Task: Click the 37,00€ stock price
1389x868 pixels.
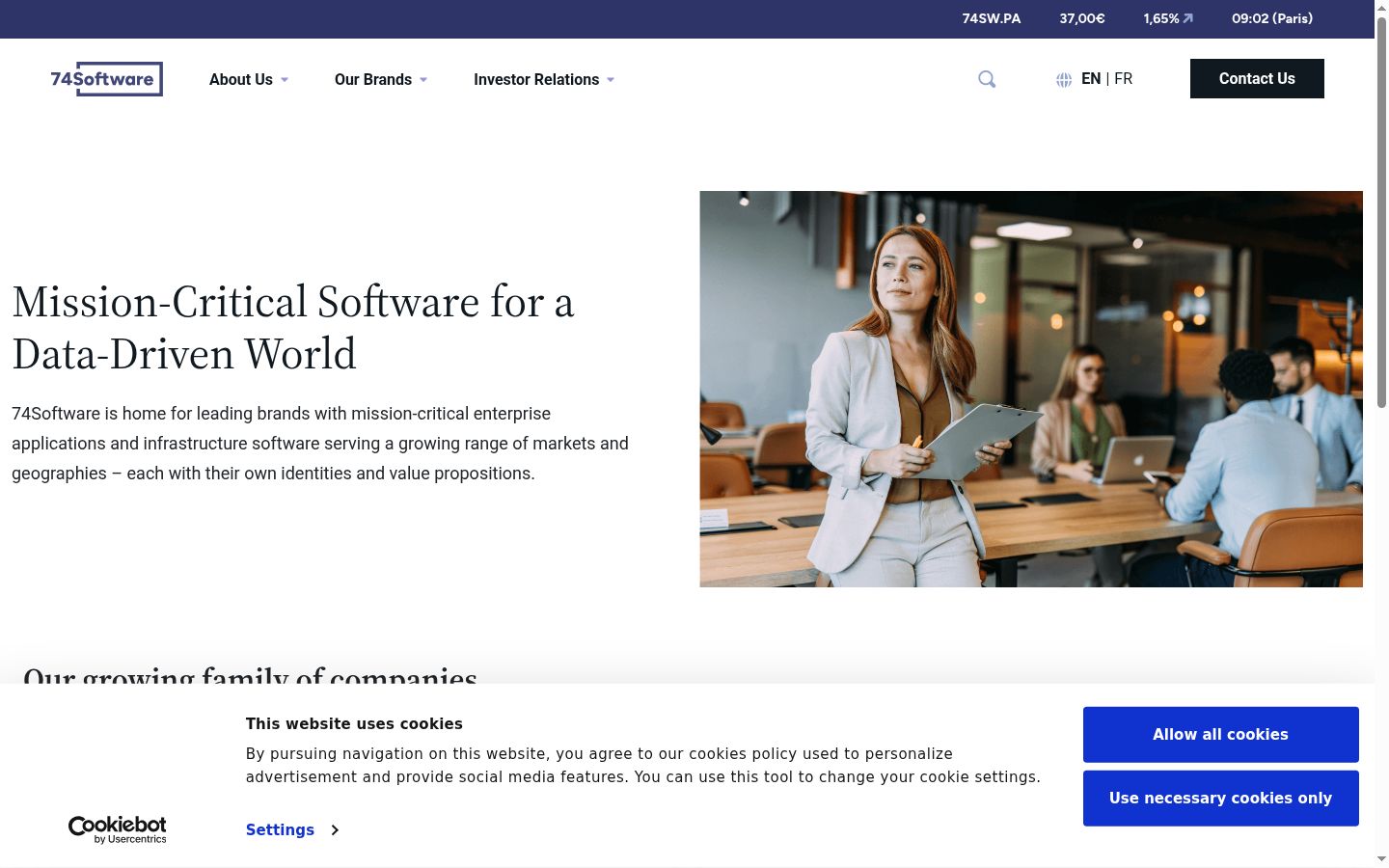Action: tap(1082, 18)
